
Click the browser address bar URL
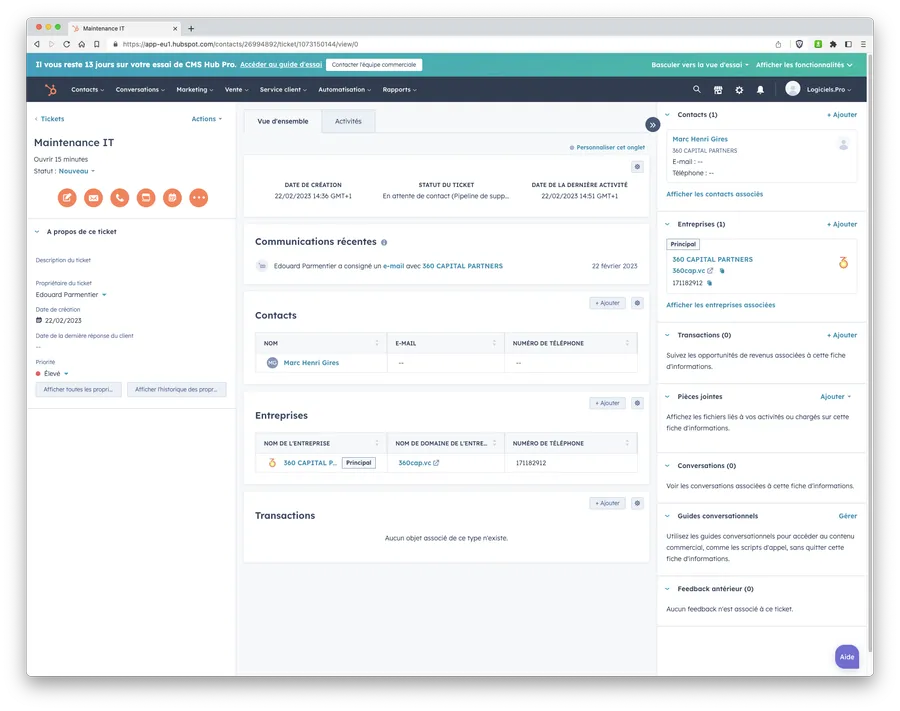240,44
